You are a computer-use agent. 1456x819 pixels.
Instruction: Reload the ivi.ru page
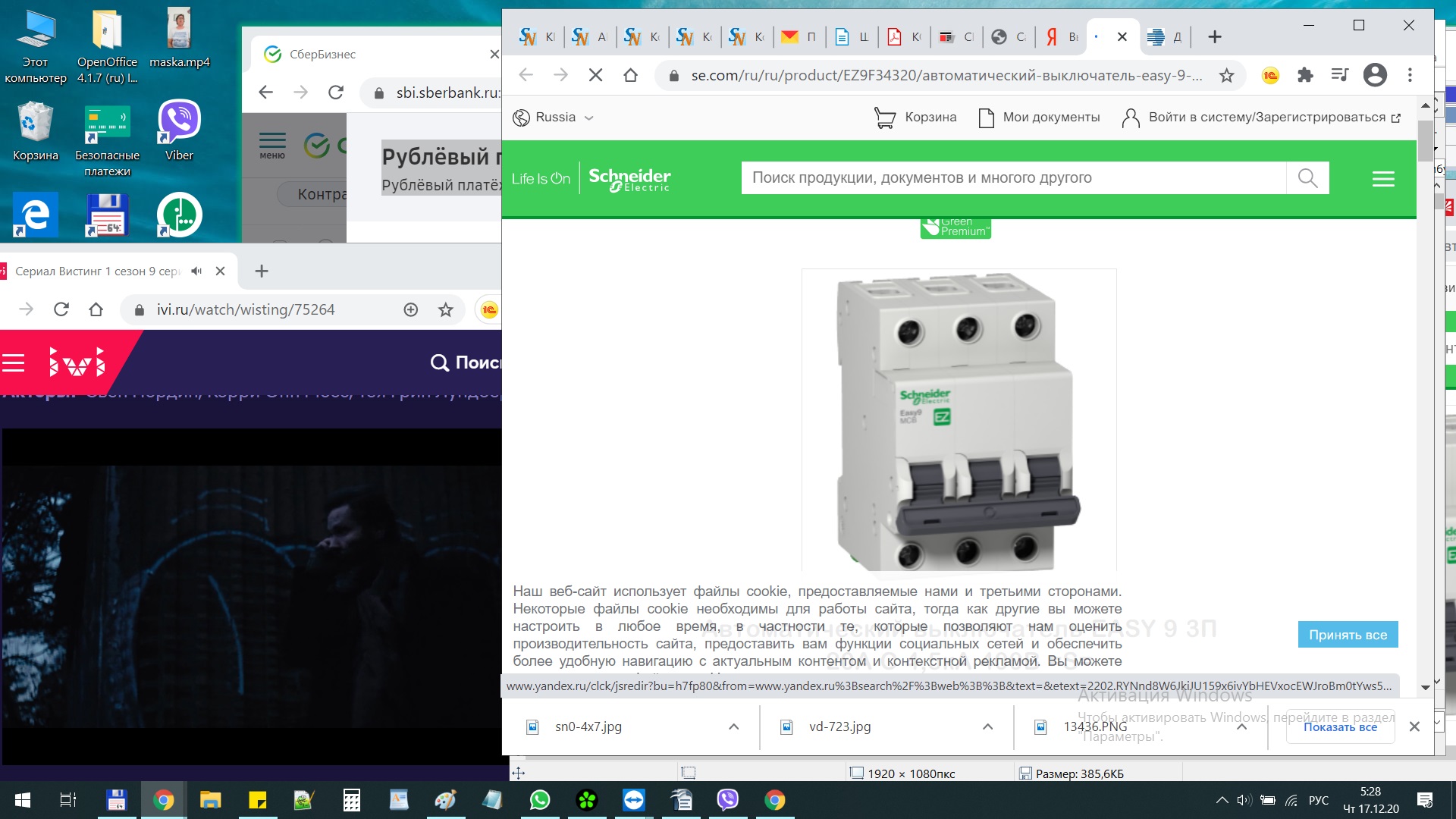61,309
